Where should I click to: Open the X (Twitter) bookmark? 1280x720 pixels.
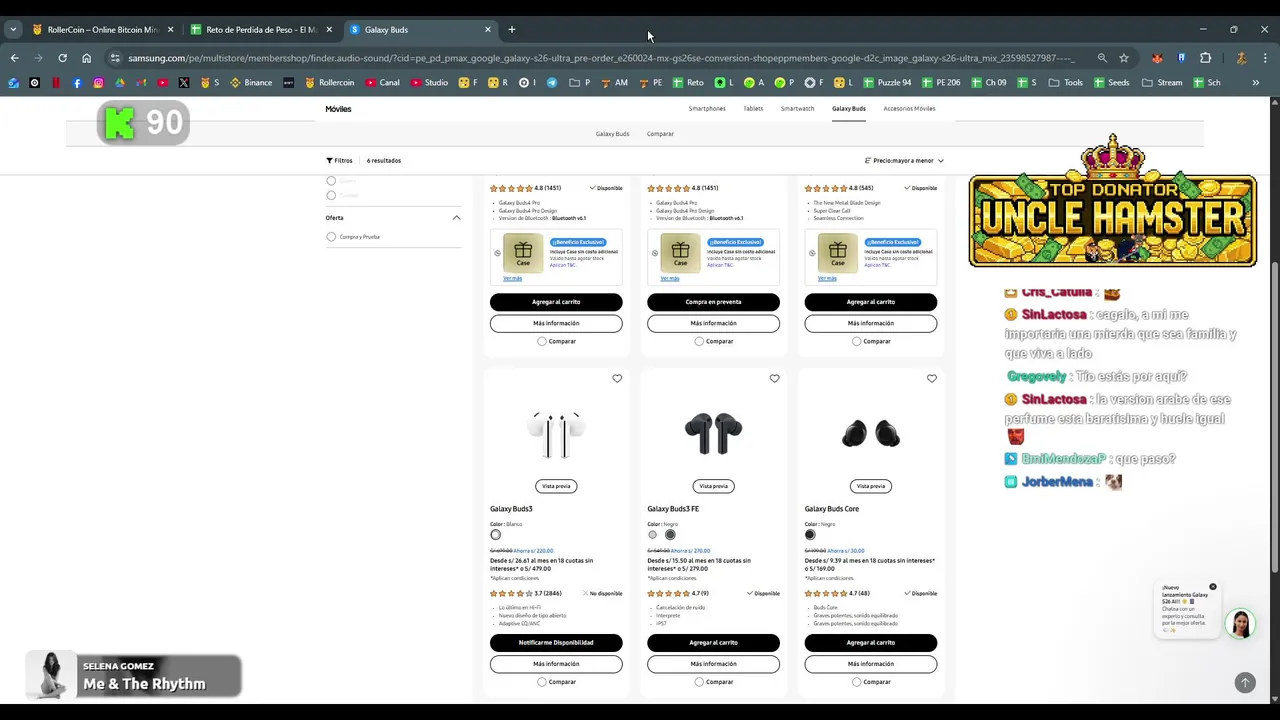tap(184, 82)
